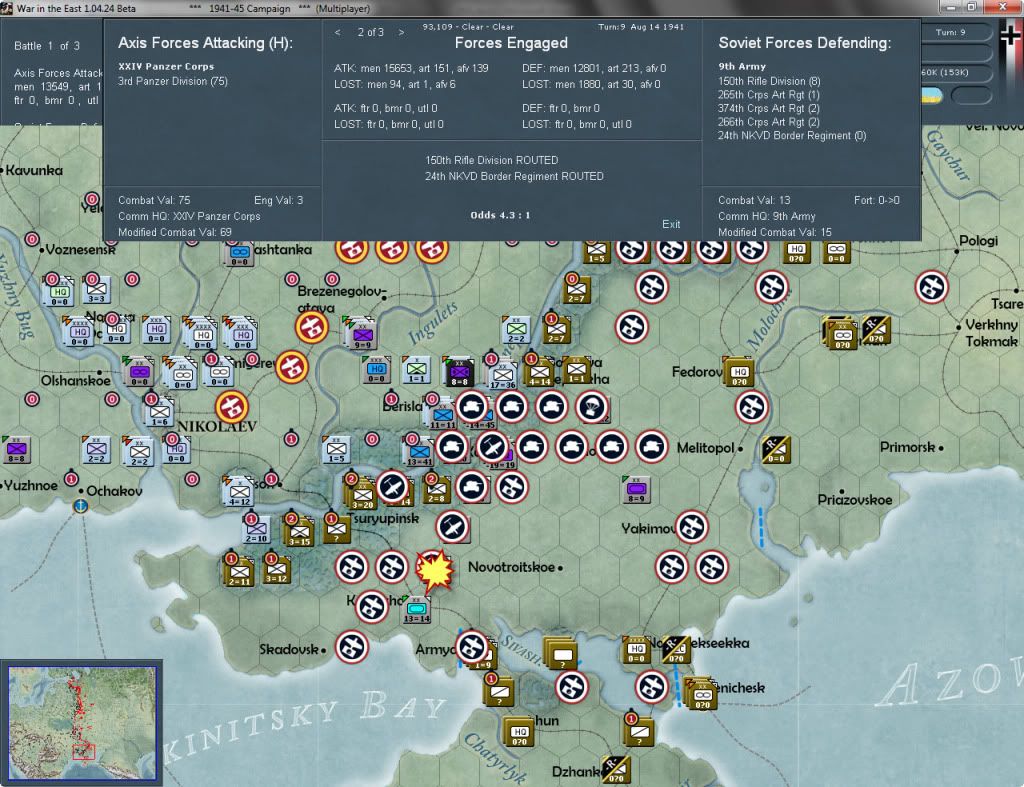Select the blue 11=11 unit counter
Viewport: 1024px width, 787px height.
pos(442,415)
